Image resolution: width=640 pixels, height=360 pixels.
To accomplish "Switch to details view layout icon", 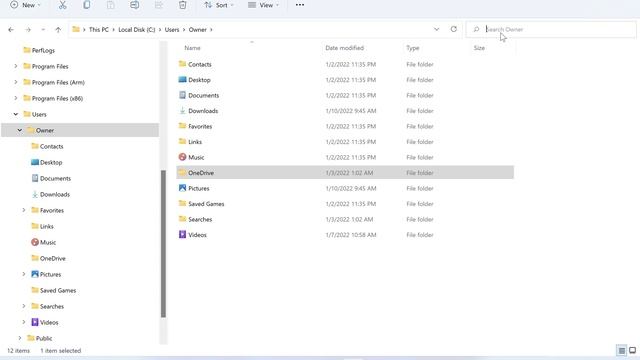I will (x=622, y=351).
